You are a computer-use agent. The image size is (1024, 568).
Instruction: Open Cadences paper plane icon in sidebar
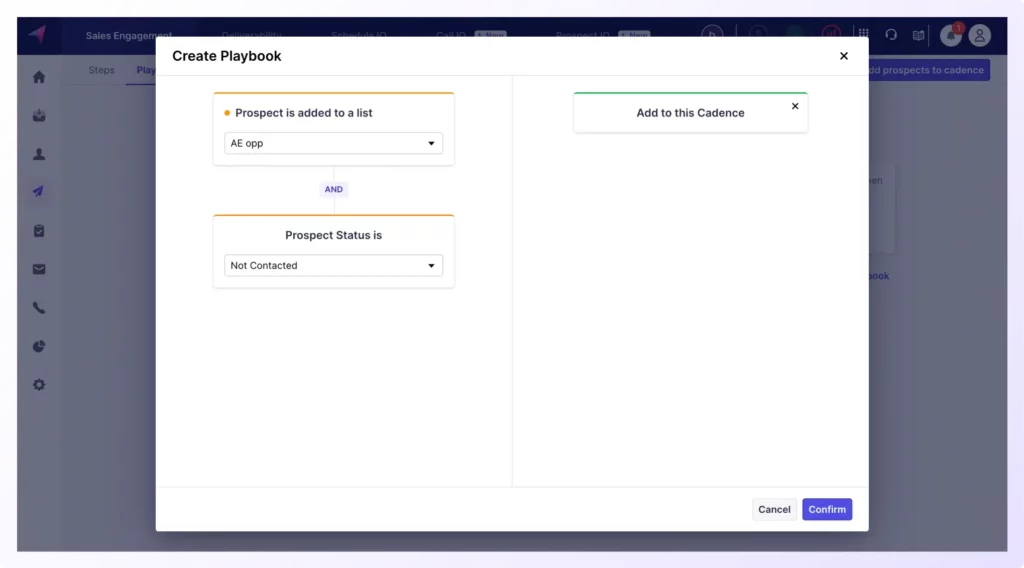[39, 192]
